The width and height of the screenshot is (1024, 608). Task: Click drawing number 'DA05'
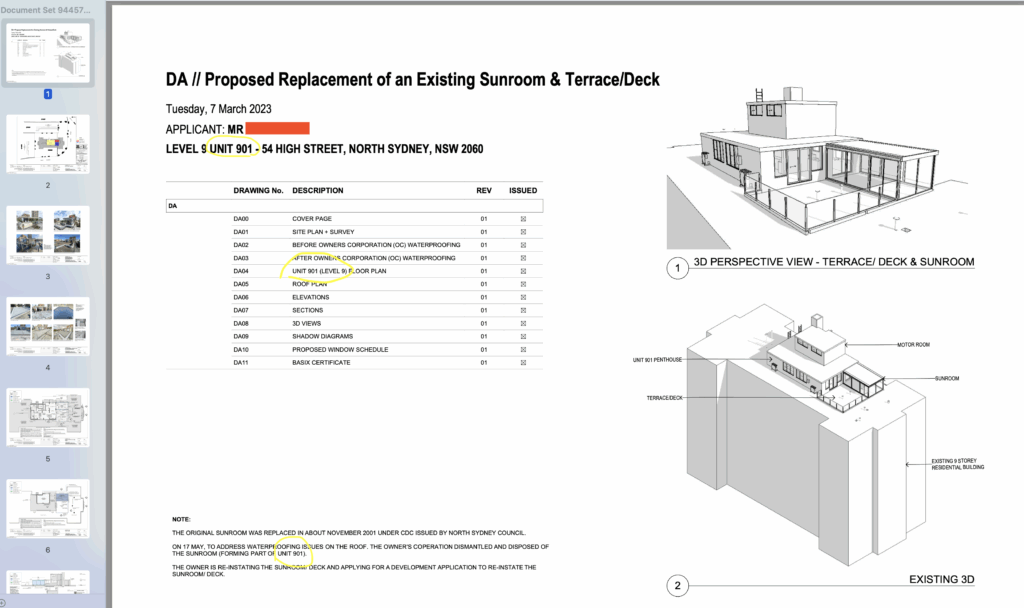pyautogui.click(x=241, y=284)
